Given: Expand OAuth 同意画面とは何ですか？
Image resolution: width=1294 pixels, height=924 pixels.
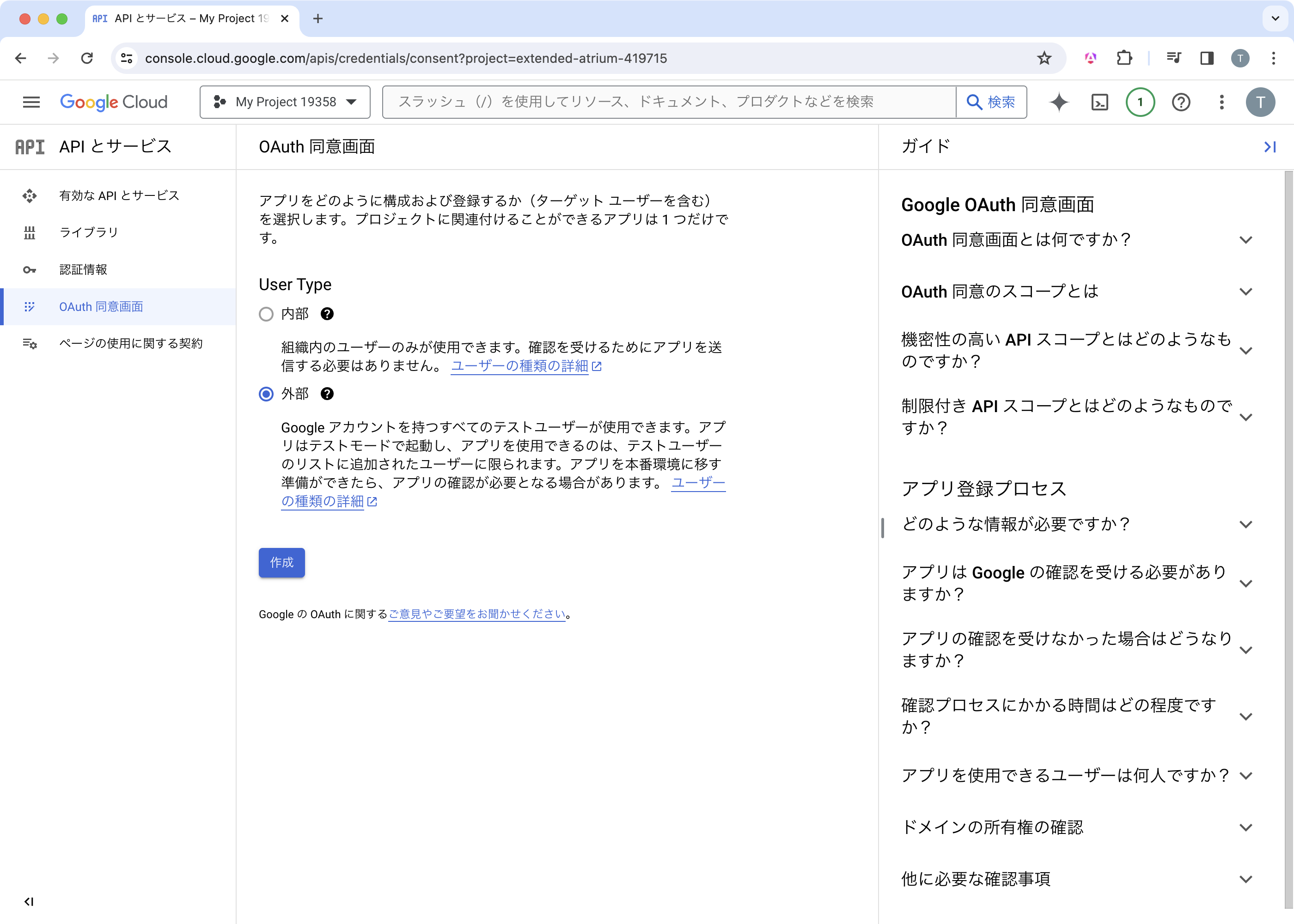Looking at the screenshot, I should (1077, 240).
